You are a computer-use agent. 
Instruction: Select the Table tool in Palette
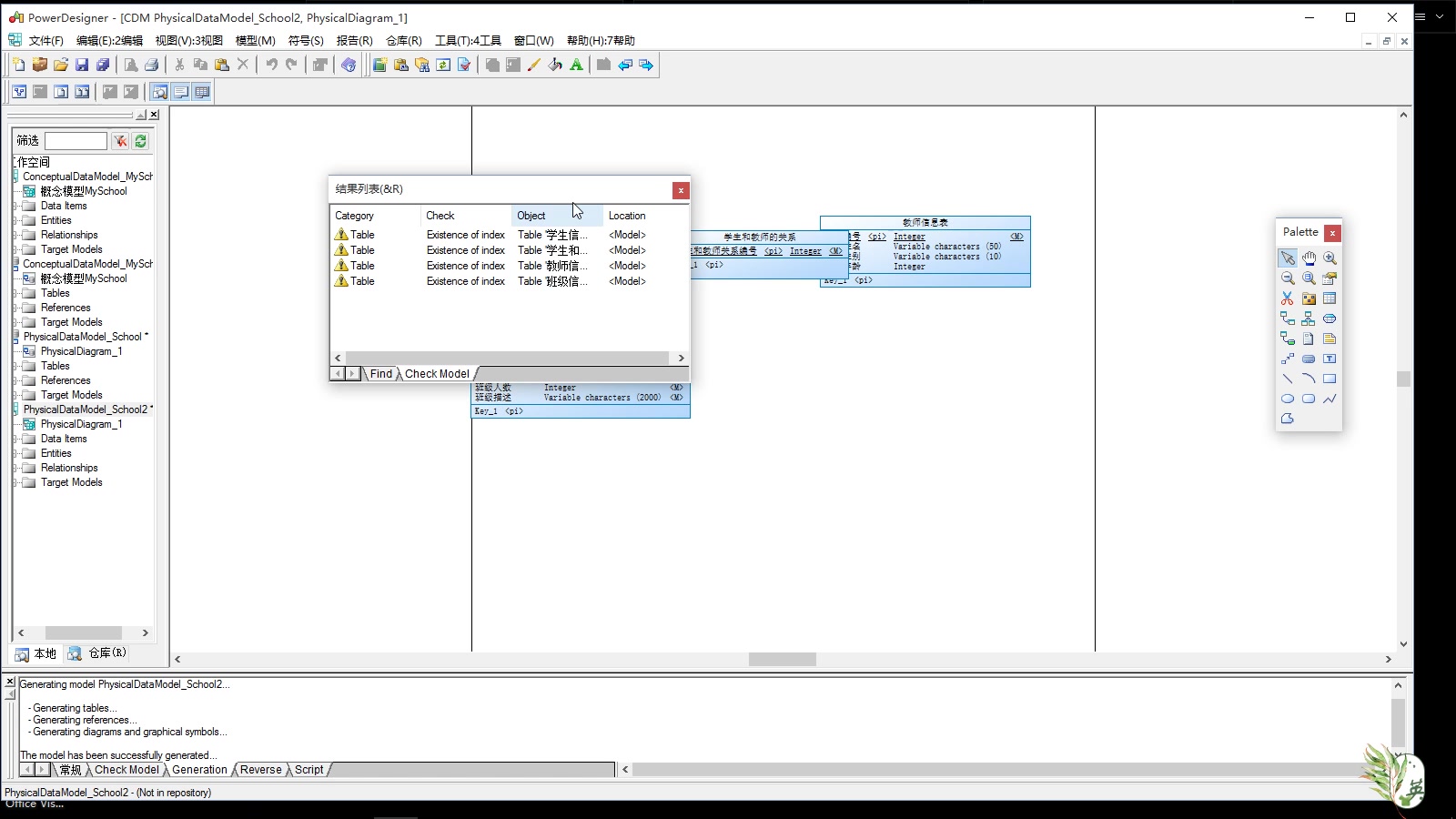click(x=1330, y=298)
